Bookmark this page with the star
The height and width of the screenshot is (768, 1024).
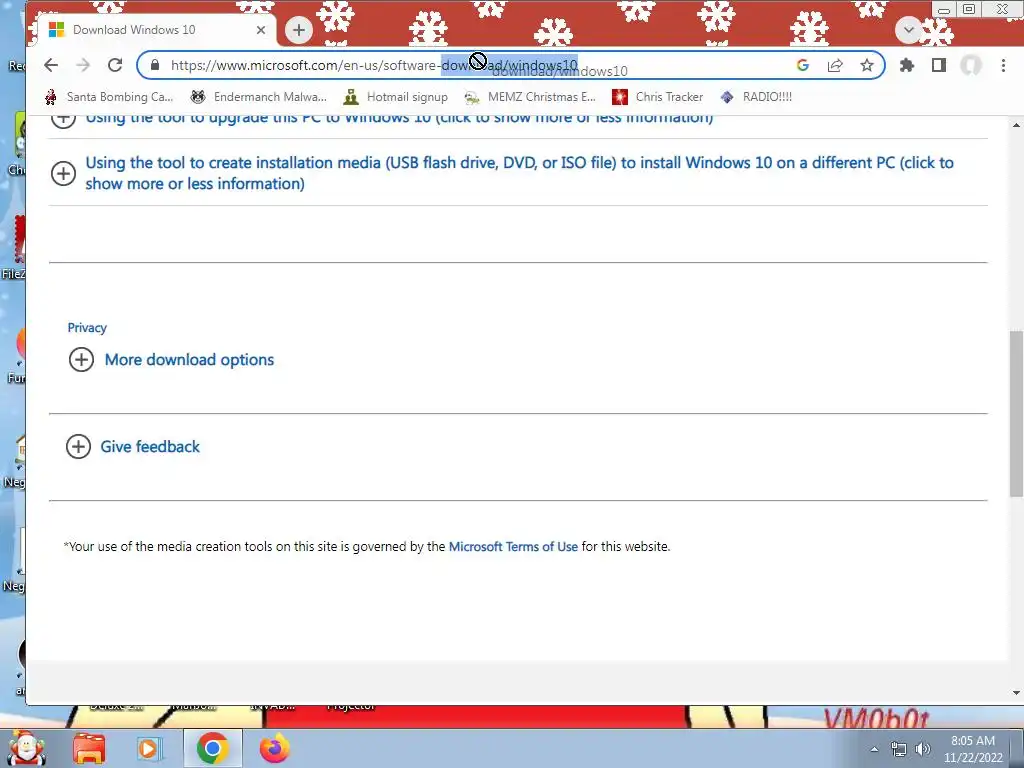[x=867, y=65]
